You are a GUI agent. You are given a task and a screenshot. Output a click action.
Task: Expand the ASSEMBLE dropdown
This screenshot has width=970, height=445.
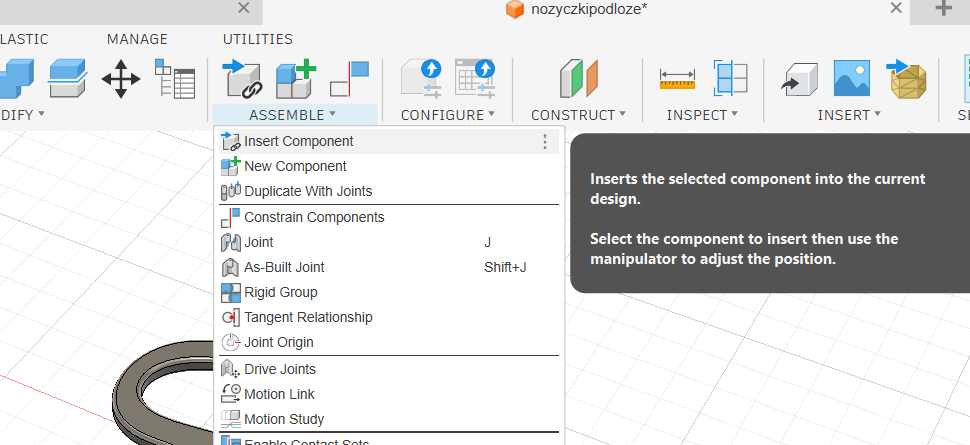click(292, 115)
